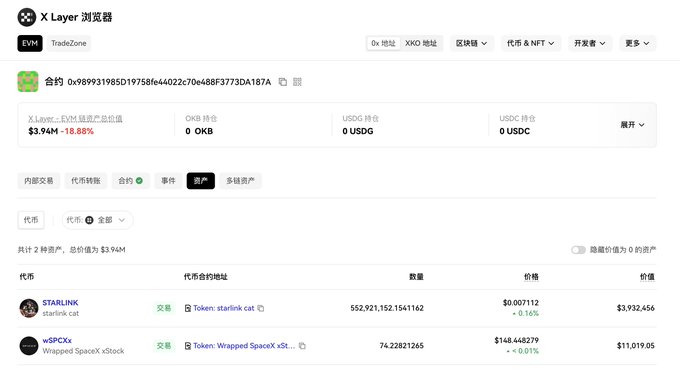
Task: Click the green contract avatar identicon
Action: pyautogui.click(x=28, y=82)
